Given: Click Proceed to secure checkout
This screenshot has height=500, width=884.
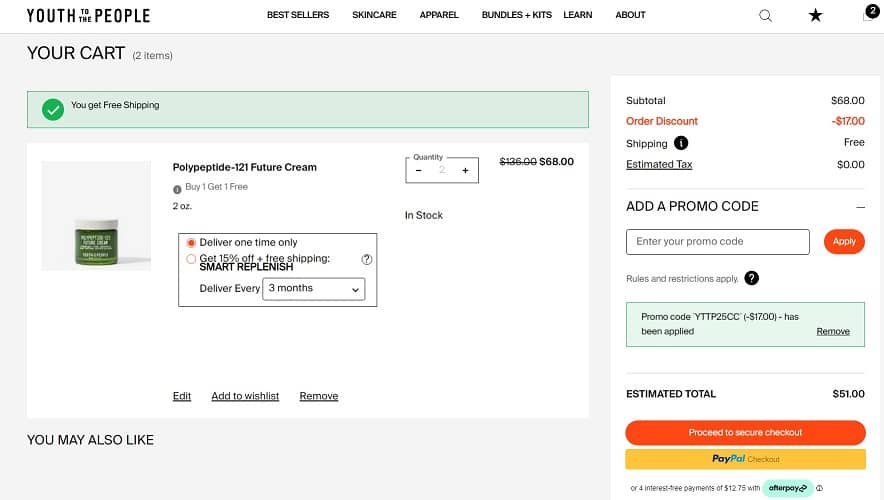Looking at the screenshot, I should coord(745,432).
